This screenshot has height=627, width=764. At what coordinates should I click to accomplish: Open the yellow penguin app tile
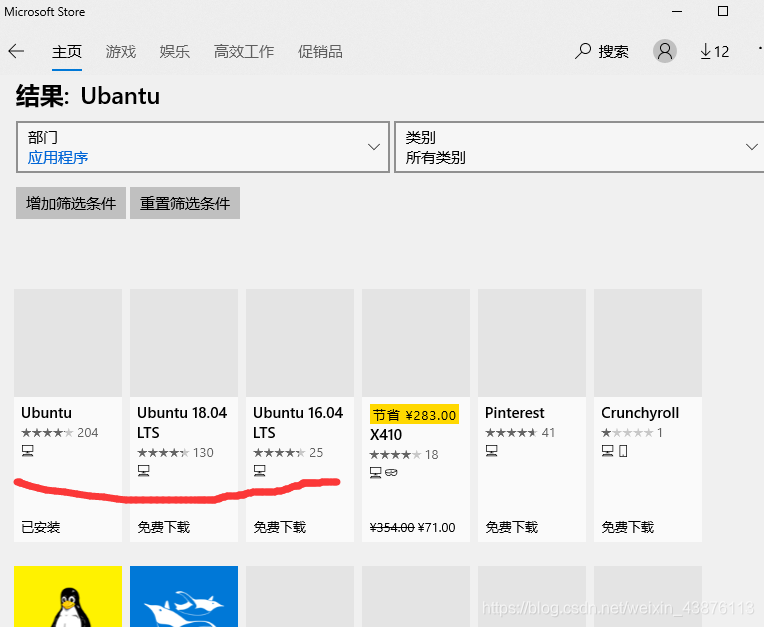click(x=68, y=596)
